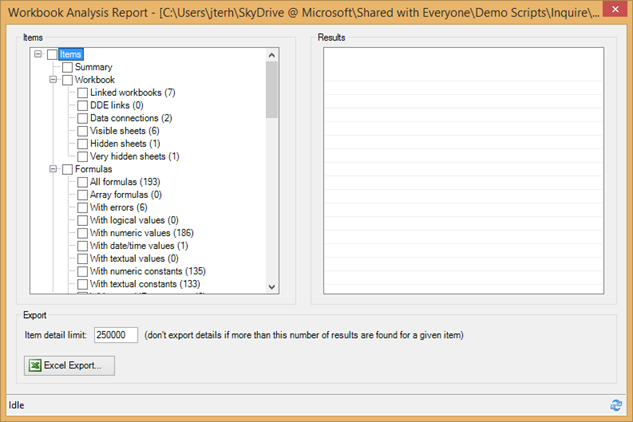This screenshot has height=422, width=633.
Task: Collapse the Items root node
Action: 38,54
